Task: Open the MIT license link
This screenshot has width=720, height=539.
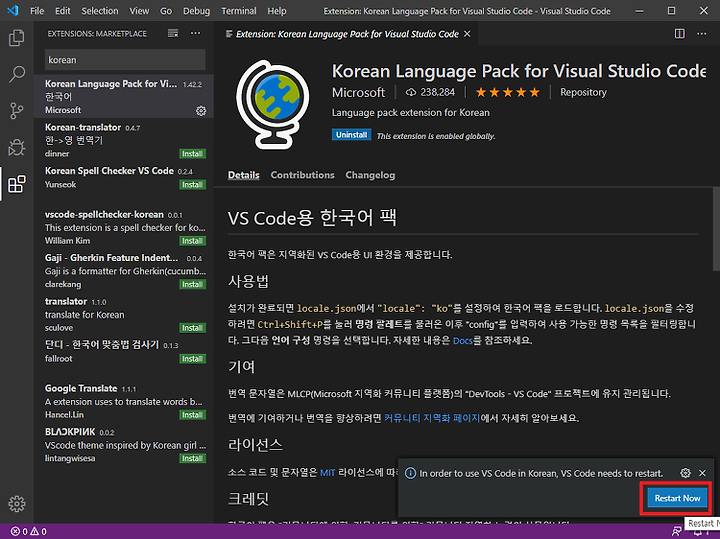Action: (x=327, y=472)
